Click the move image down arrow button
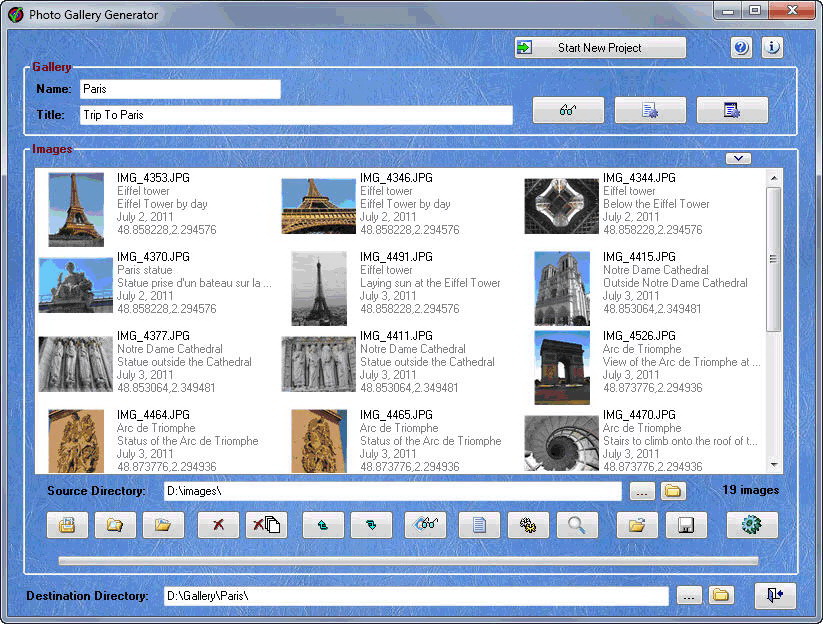This screenshot has width=823, height=624. 371,525
